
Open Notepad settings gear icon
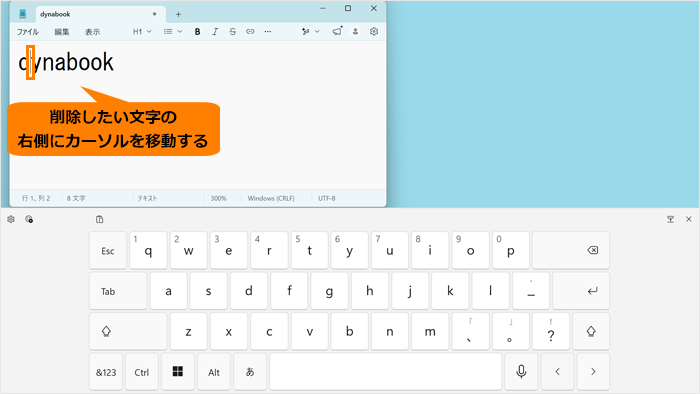[374, 32]
